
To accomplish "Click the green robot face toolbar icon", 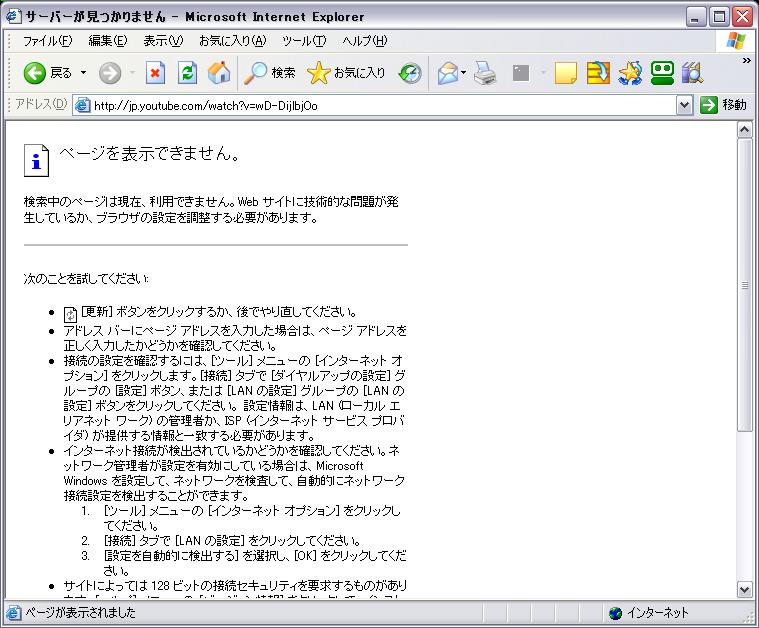I will [x=661, y=73].
